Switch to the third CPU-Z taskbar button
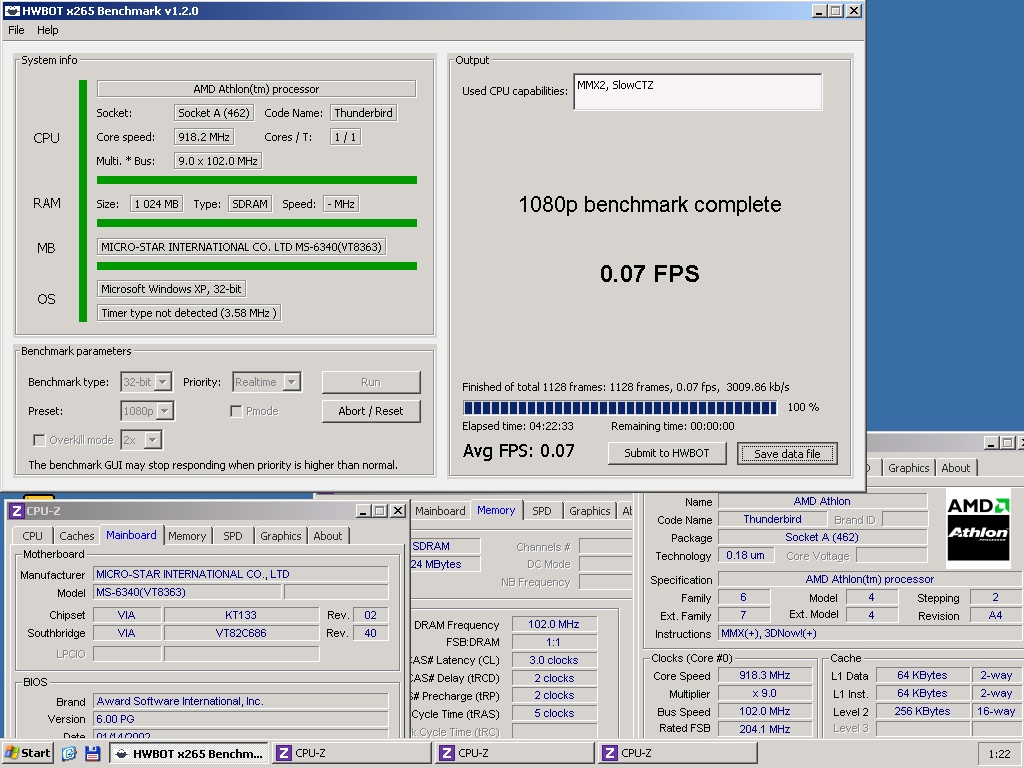This screenshot has width=1024, height=768. click(678, 753)
